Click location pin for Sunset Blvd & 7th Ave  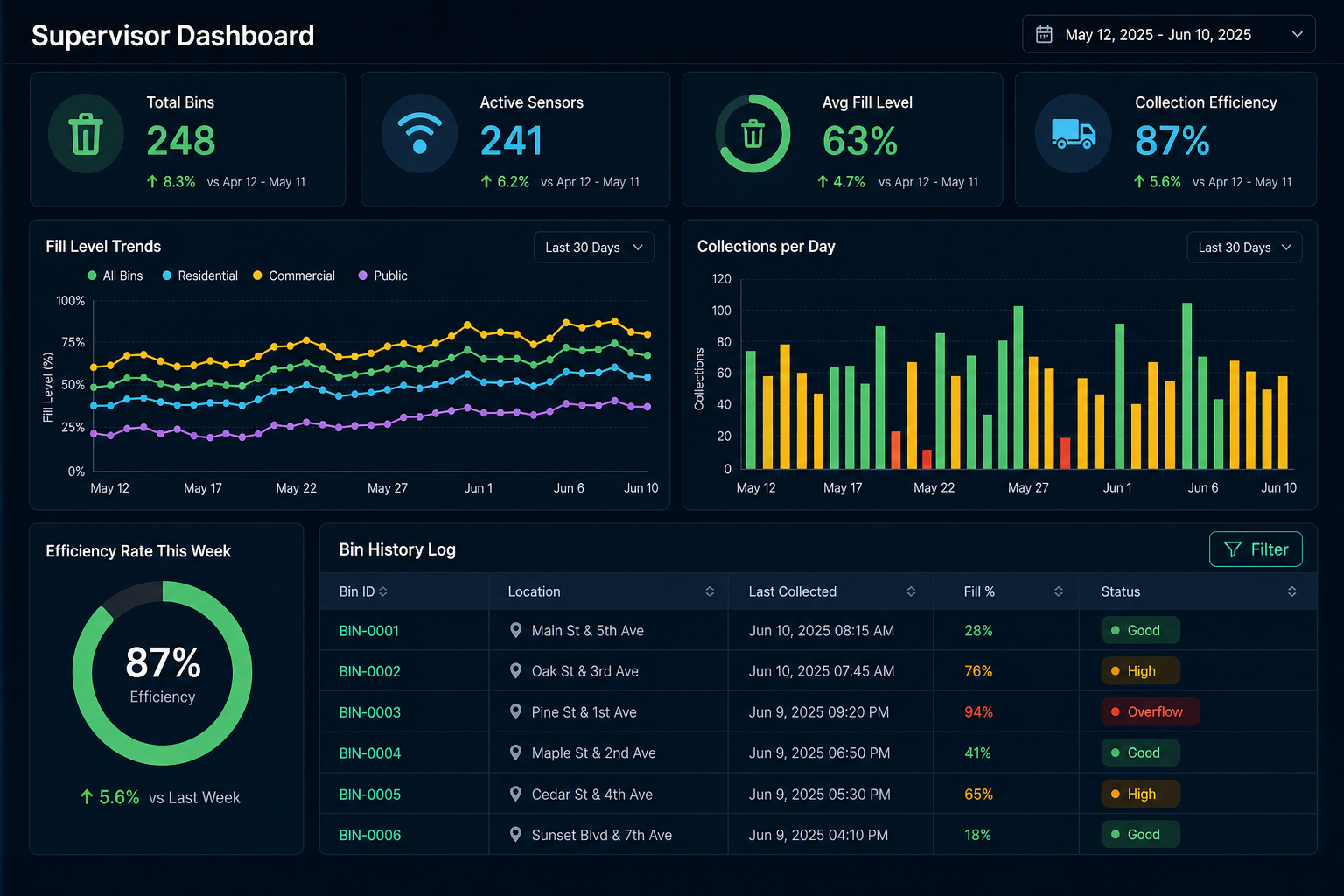click(516, 835)
